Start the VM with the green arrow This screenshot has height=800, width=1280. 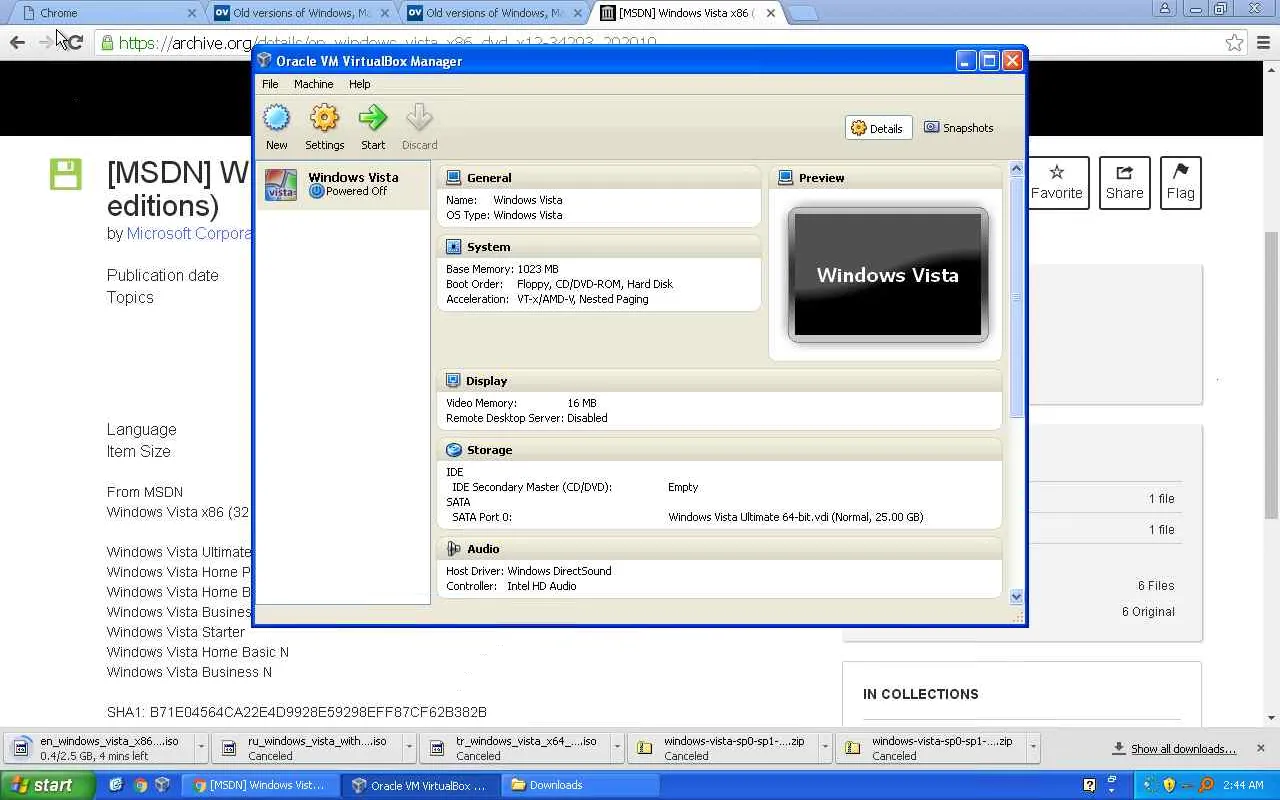373,118
